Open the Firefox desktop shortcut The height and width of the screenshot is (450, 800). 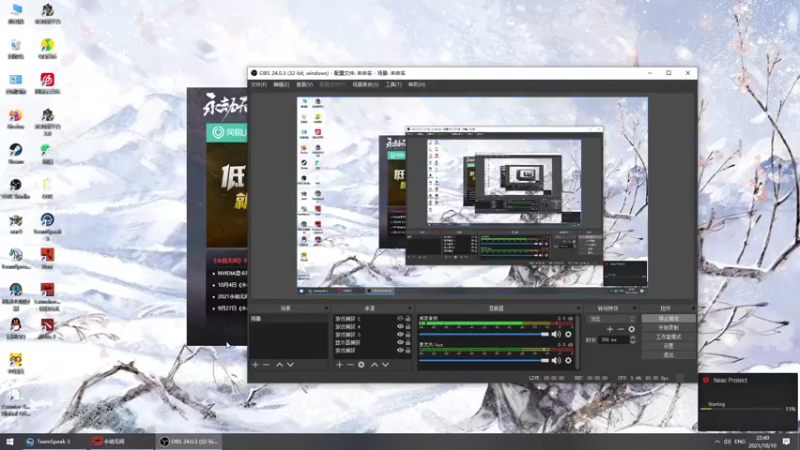tap(16, 118)
